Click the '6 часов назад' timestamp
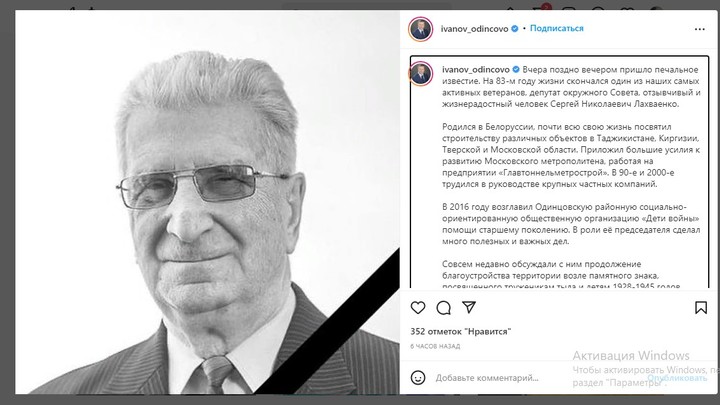 [x=435, y=346]
